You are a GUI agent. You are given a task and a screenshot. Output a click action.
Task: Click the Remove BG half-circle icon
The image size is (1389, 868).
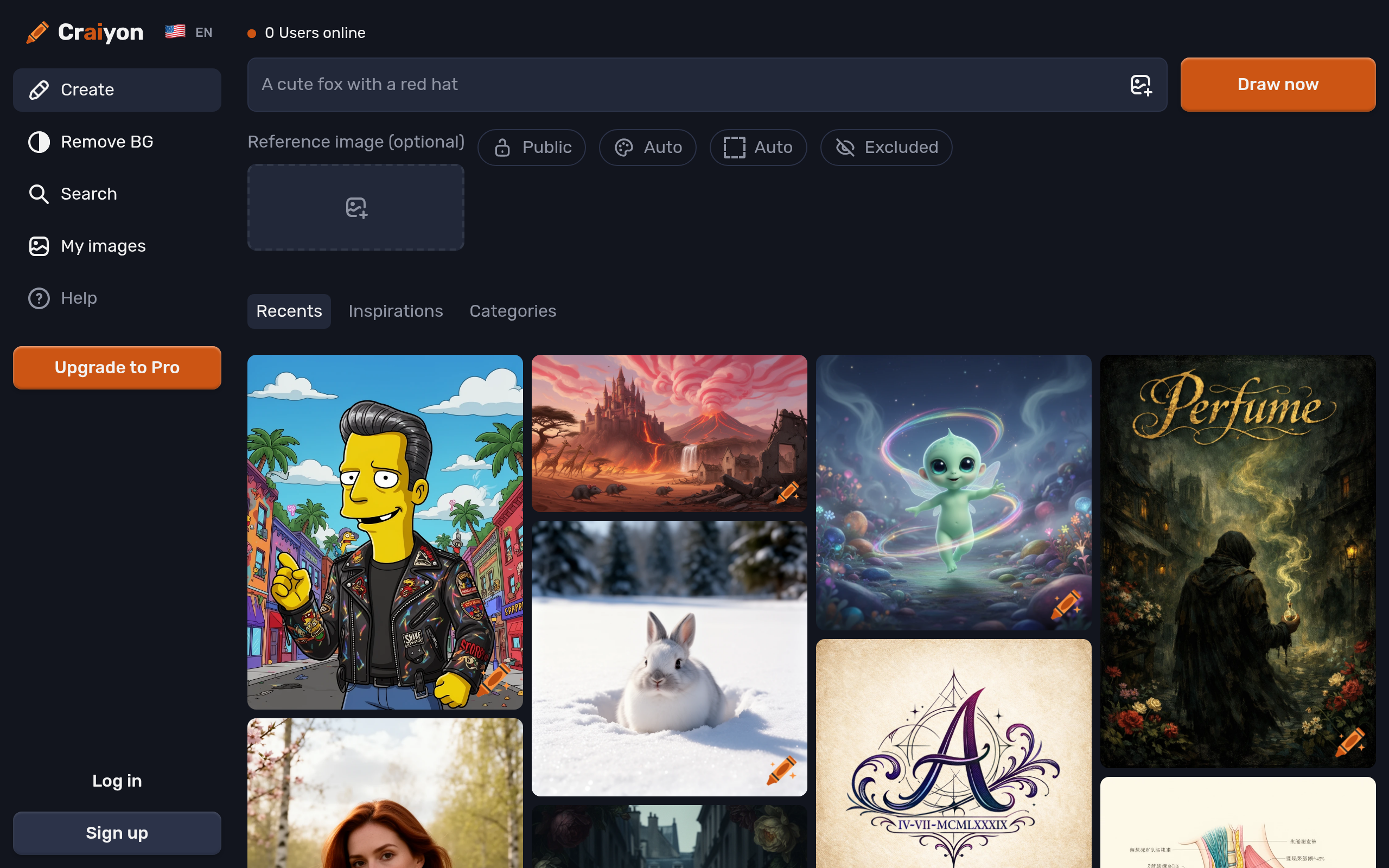tap(39, 142)
